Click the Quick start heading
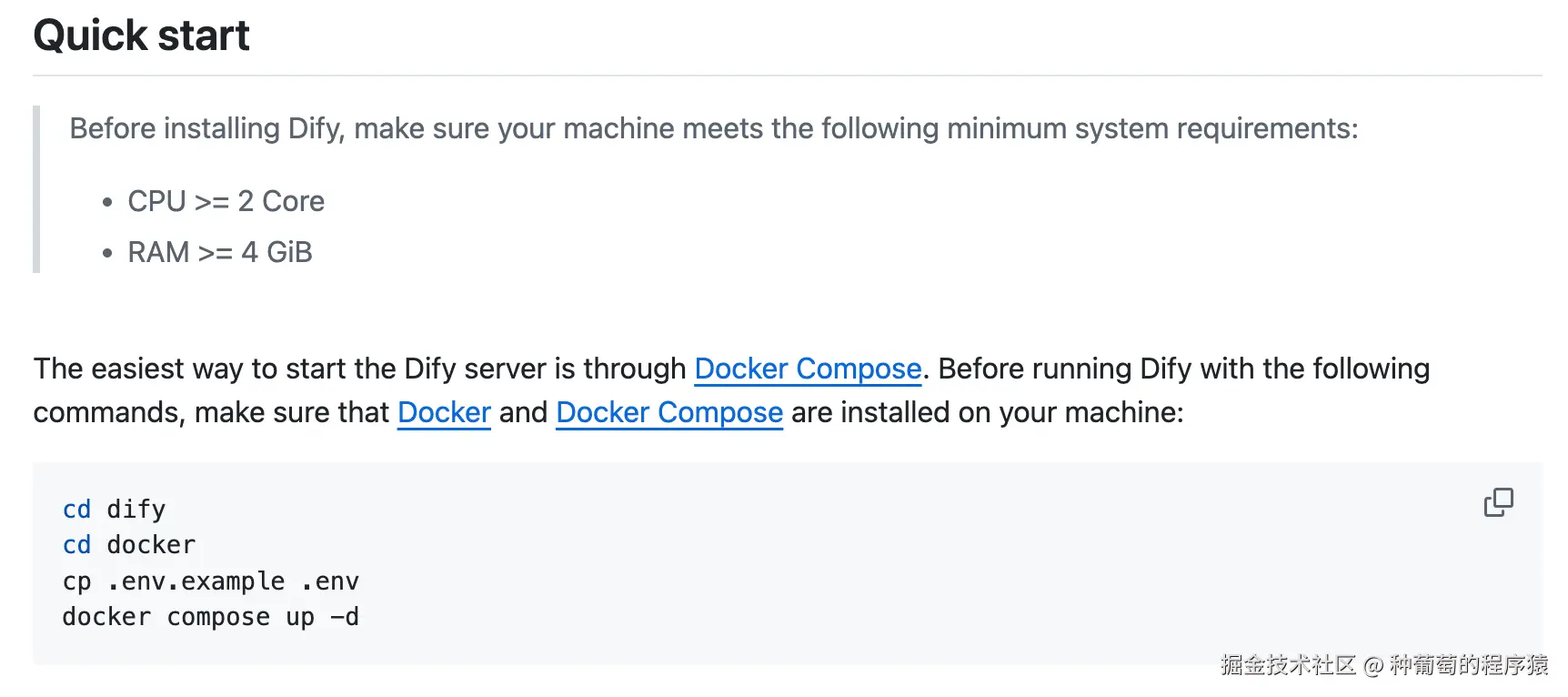The image size is (1568, 697). [x=141, y=35]
